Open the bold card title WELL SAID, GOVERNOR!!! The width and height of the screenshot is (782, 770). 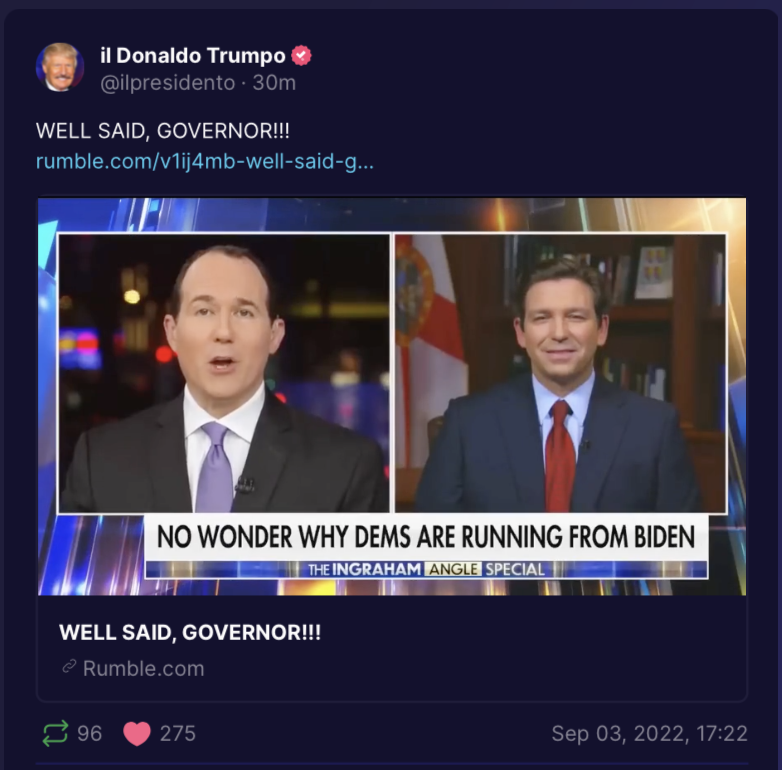click(190, 632)
